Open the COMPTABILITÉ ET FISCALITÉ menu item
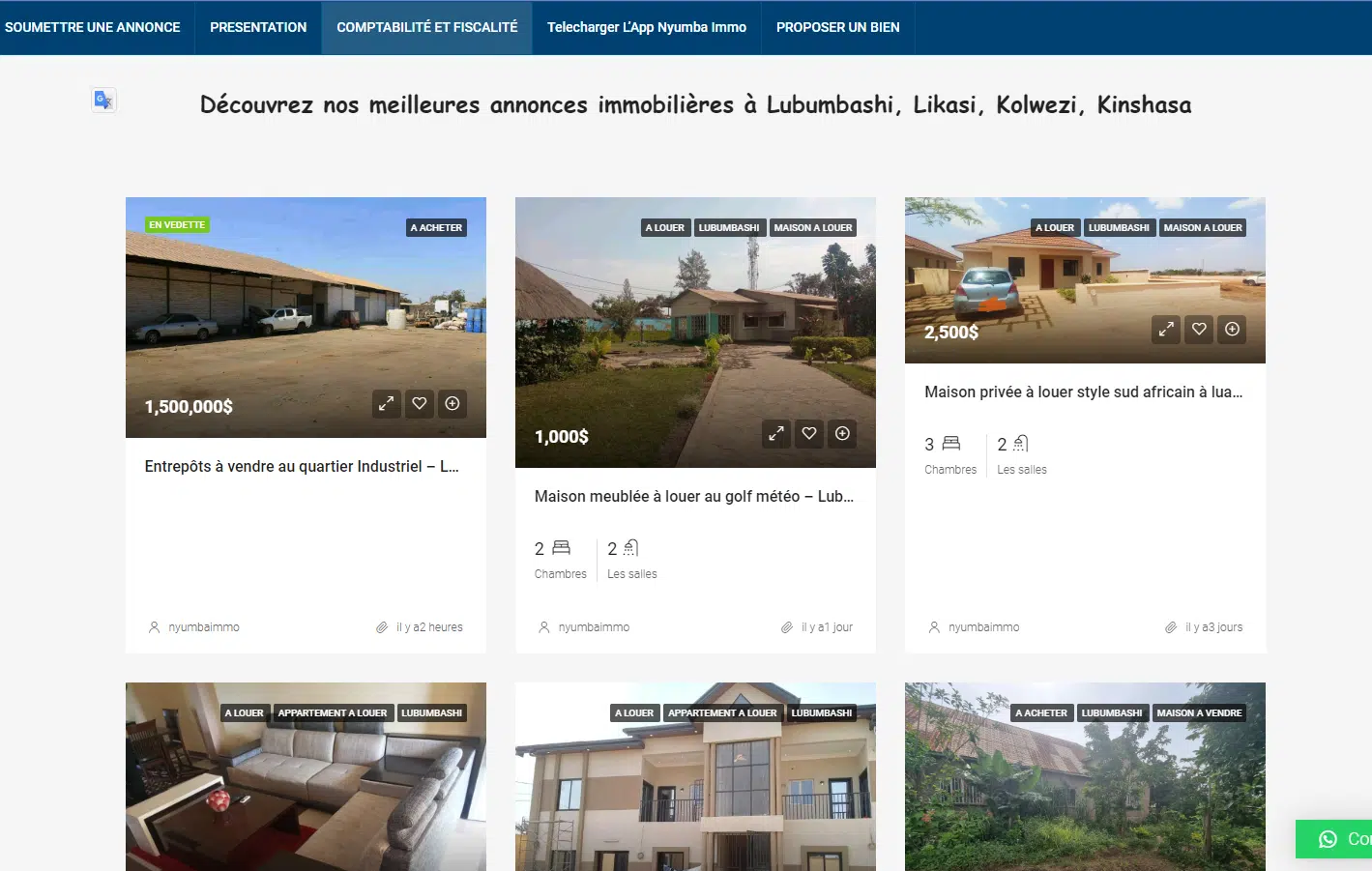Viewport: 1372px width, 871px height. point(427,27)
